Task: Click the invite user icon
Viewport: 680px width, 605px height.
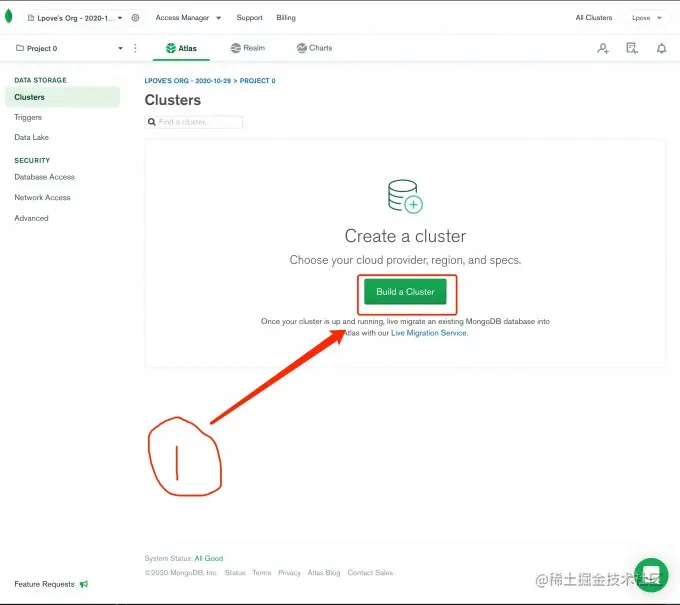Action: coord(603,48)
